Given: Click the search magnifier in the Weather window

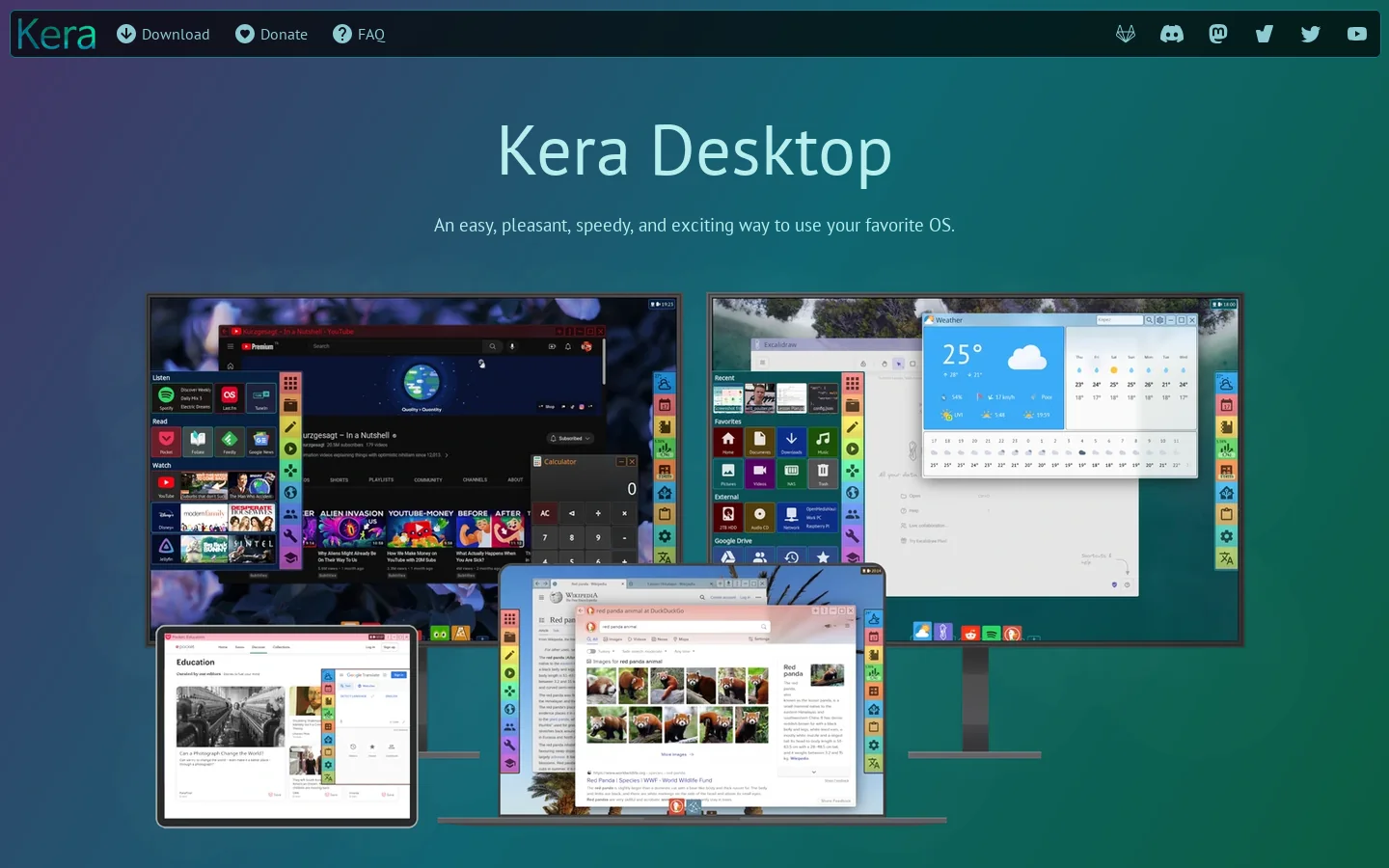Looking at the screenshot, I should click(x=1149, y=320).
